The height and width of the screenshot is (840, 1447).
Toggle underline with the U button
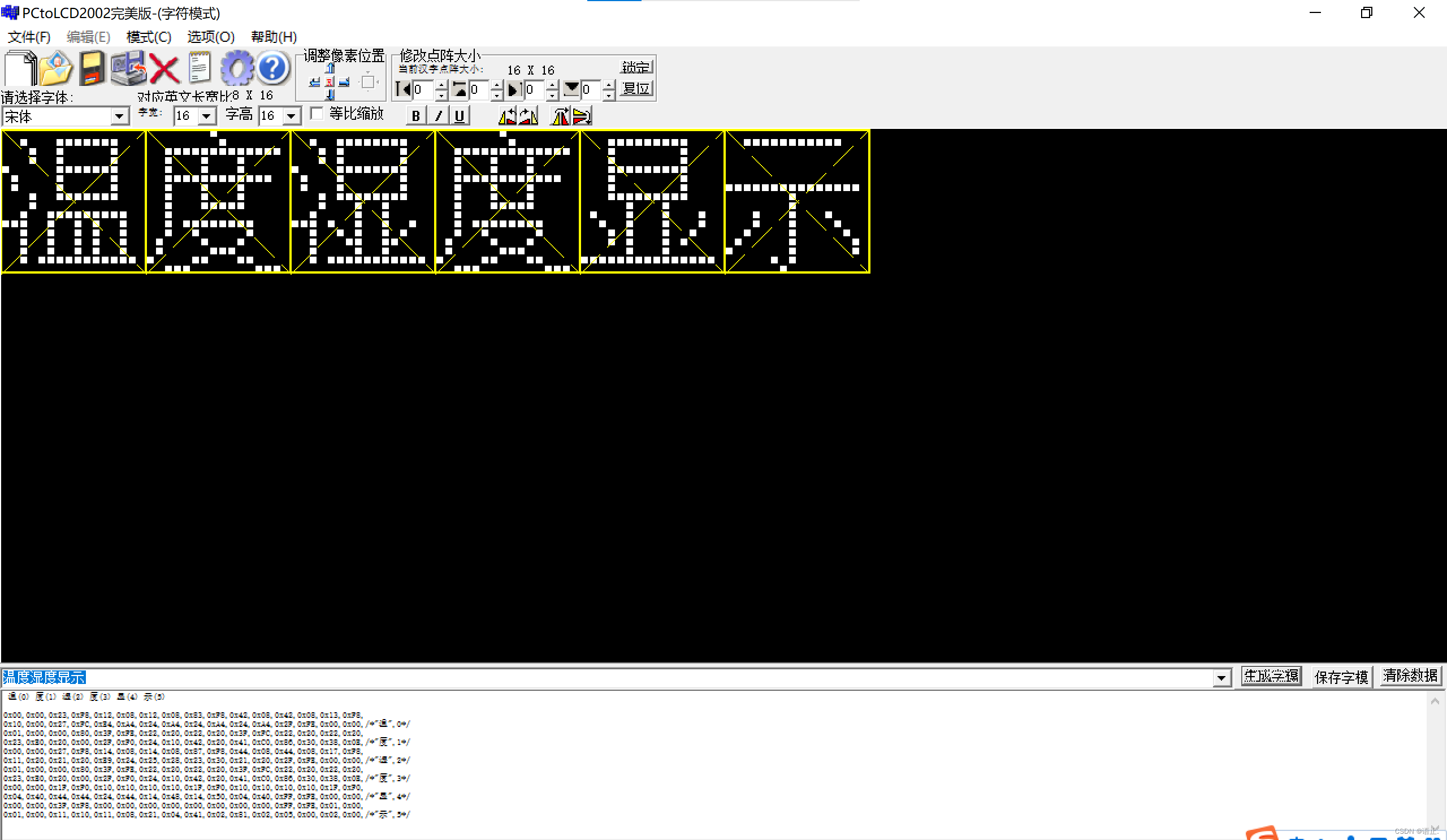458,115
